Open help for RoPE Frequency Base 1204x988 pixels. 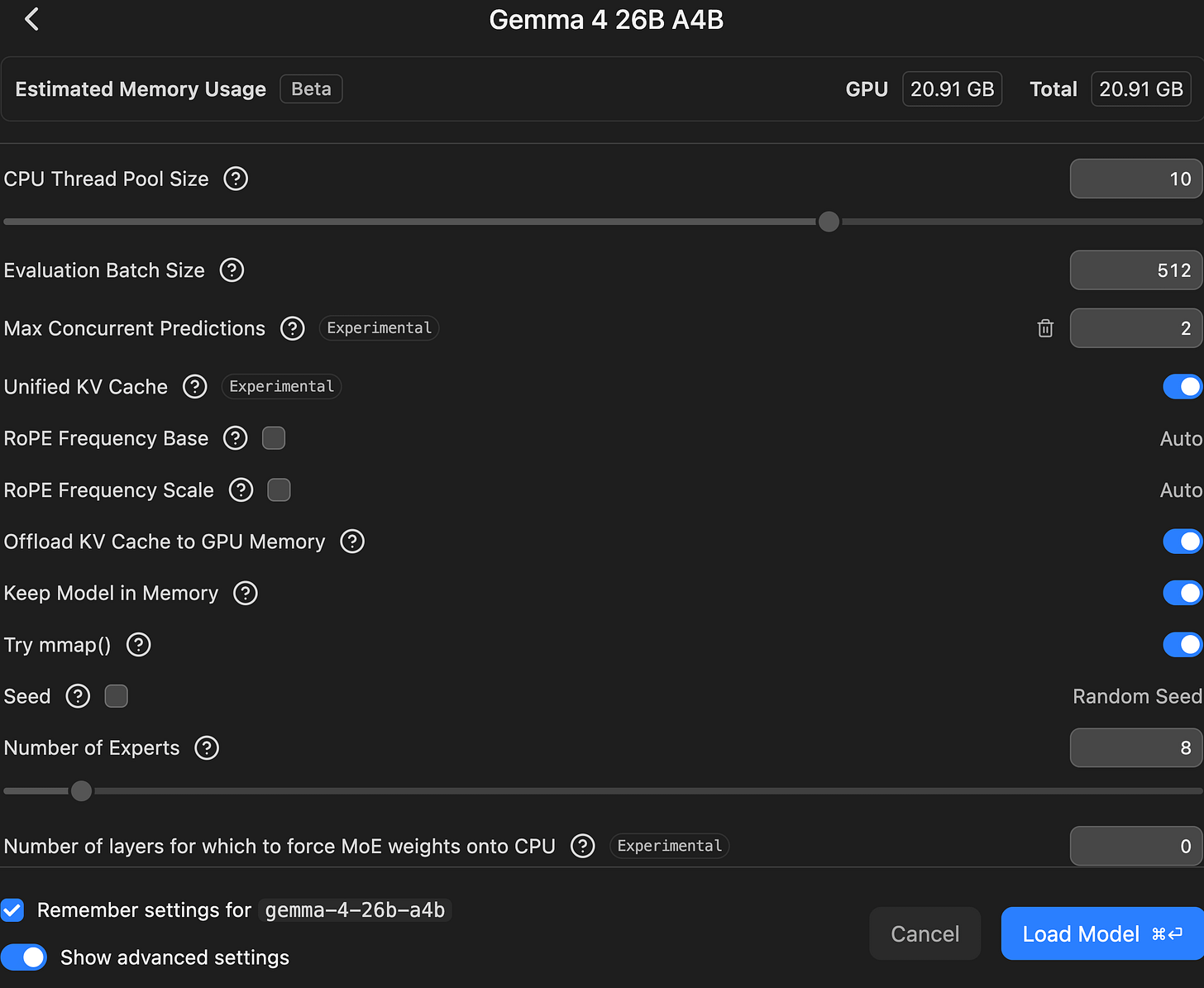[236, 438]
